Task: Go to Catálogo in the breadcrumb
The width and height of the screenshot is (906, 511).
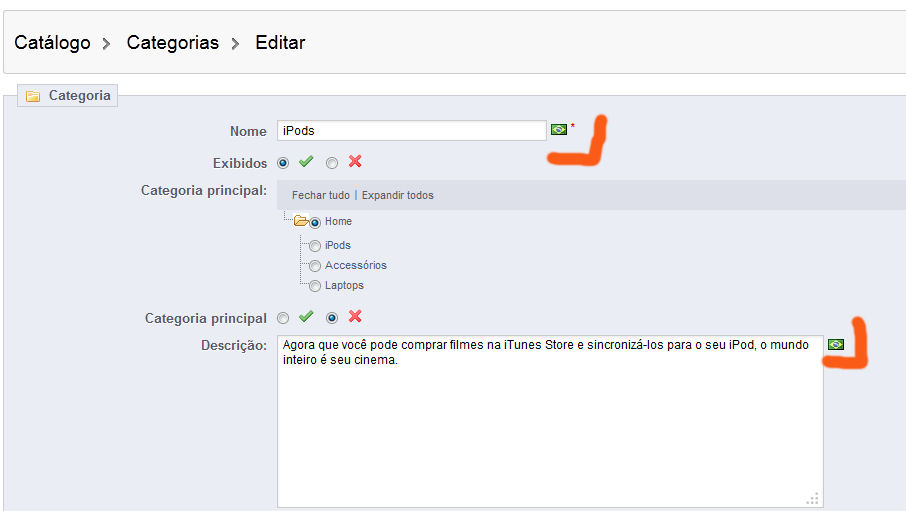Action: pyautogui.click(x=52, y=43)
